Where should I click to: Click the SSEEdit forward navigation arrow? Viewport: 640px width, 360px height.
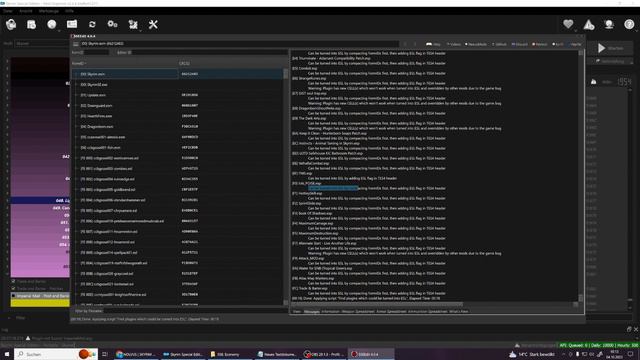415,44
